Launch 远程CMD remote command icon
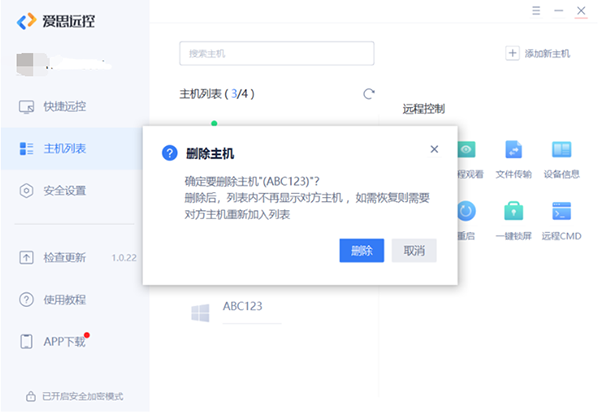The image size is (600, 412). tap(561, 211)
